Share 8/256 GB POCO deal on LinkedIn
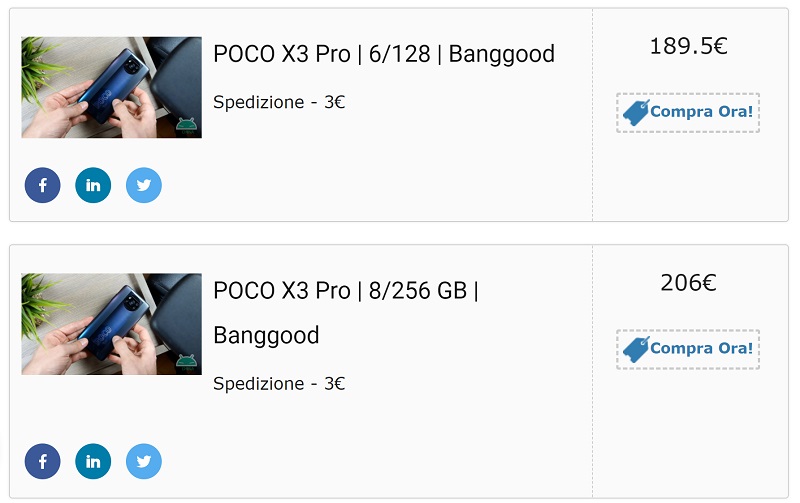Screen dimensions: 800x503 (x=93, y=461)
